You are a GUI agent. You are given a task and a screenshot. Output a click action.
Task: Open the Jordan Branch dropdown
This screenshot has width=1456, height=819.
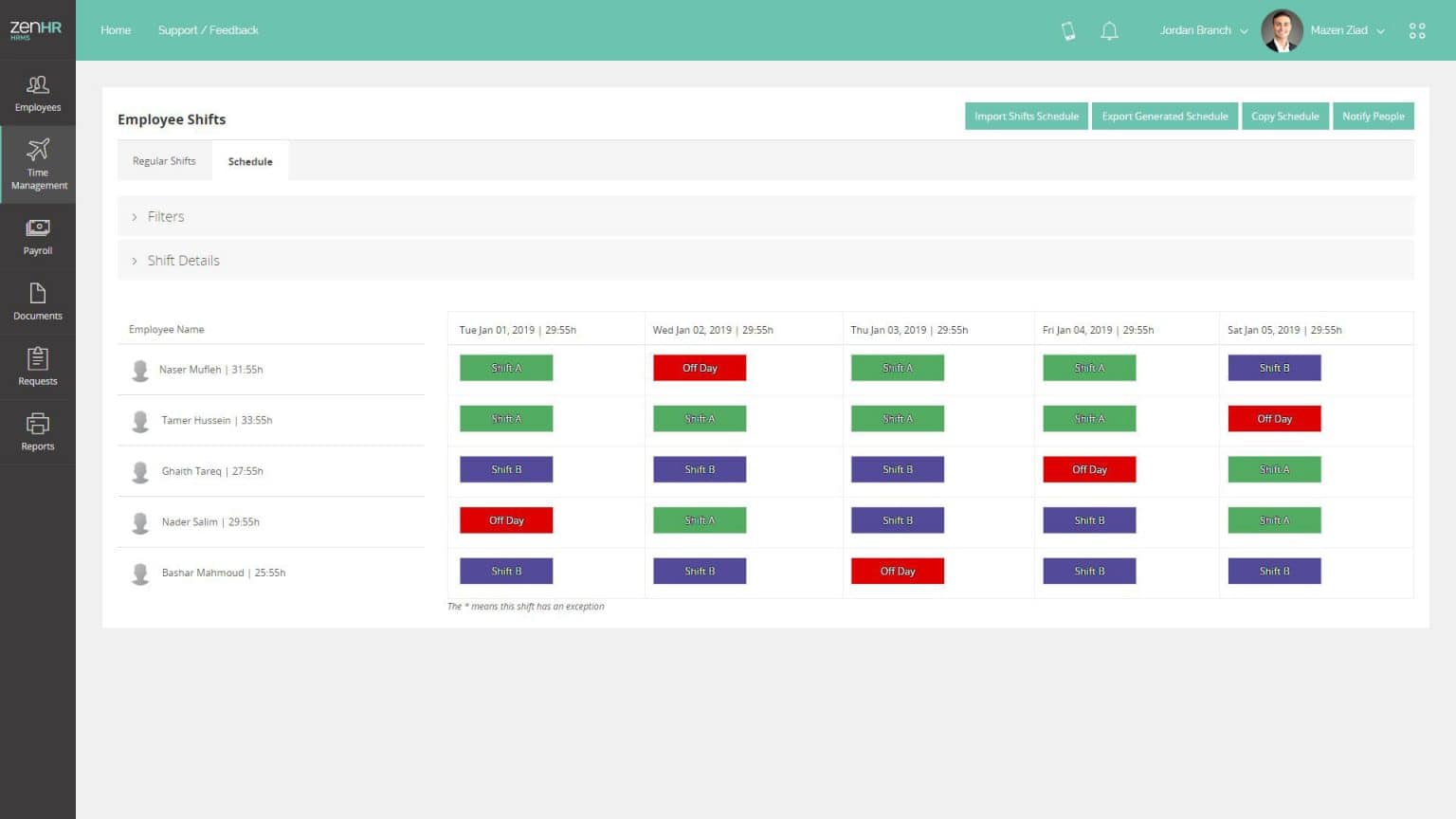[x=1202, y=30]
